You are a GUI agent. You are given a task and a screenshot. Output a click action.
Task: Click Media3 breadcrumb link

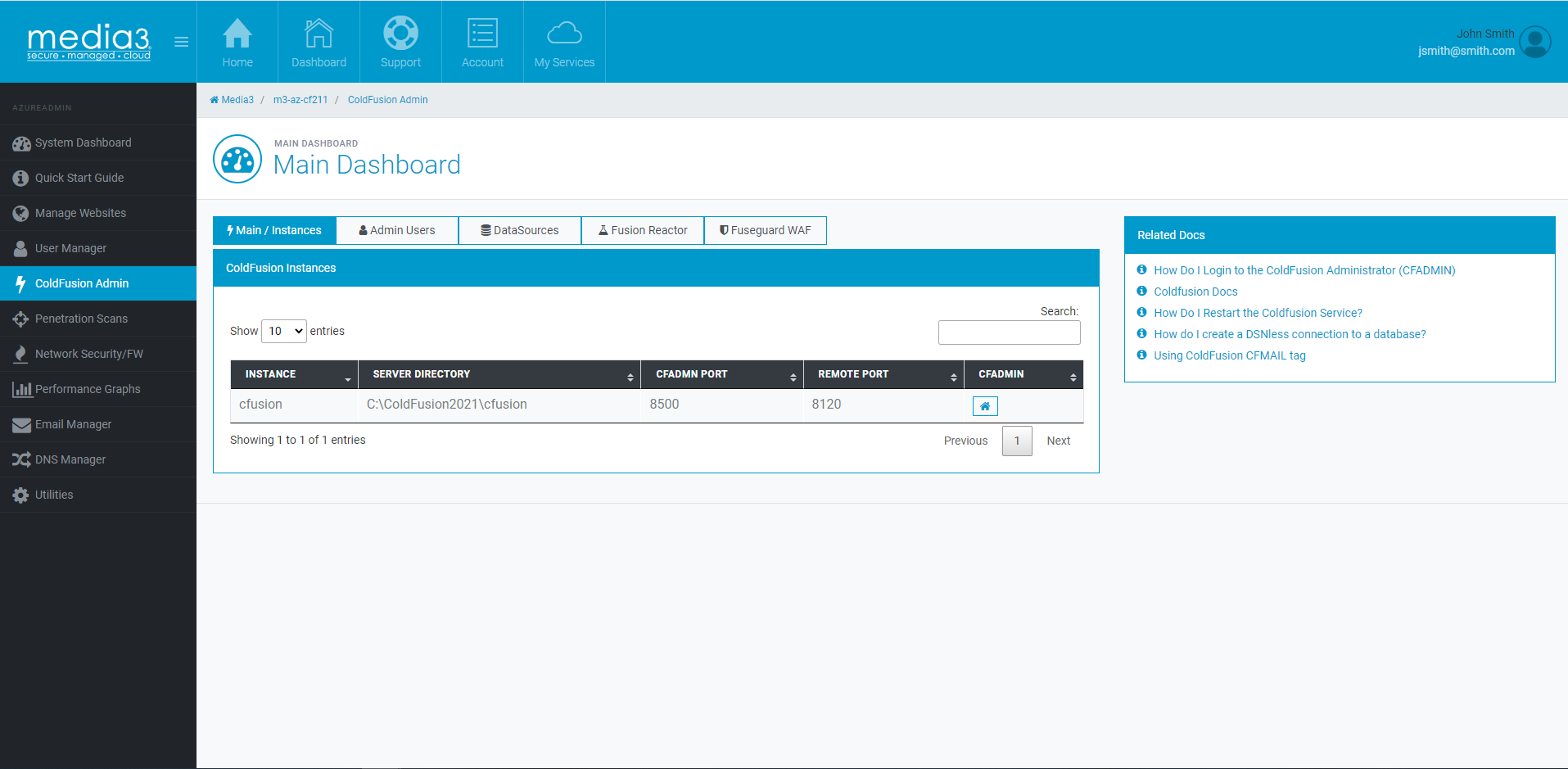pyautogui.click(x=233, y=100)
